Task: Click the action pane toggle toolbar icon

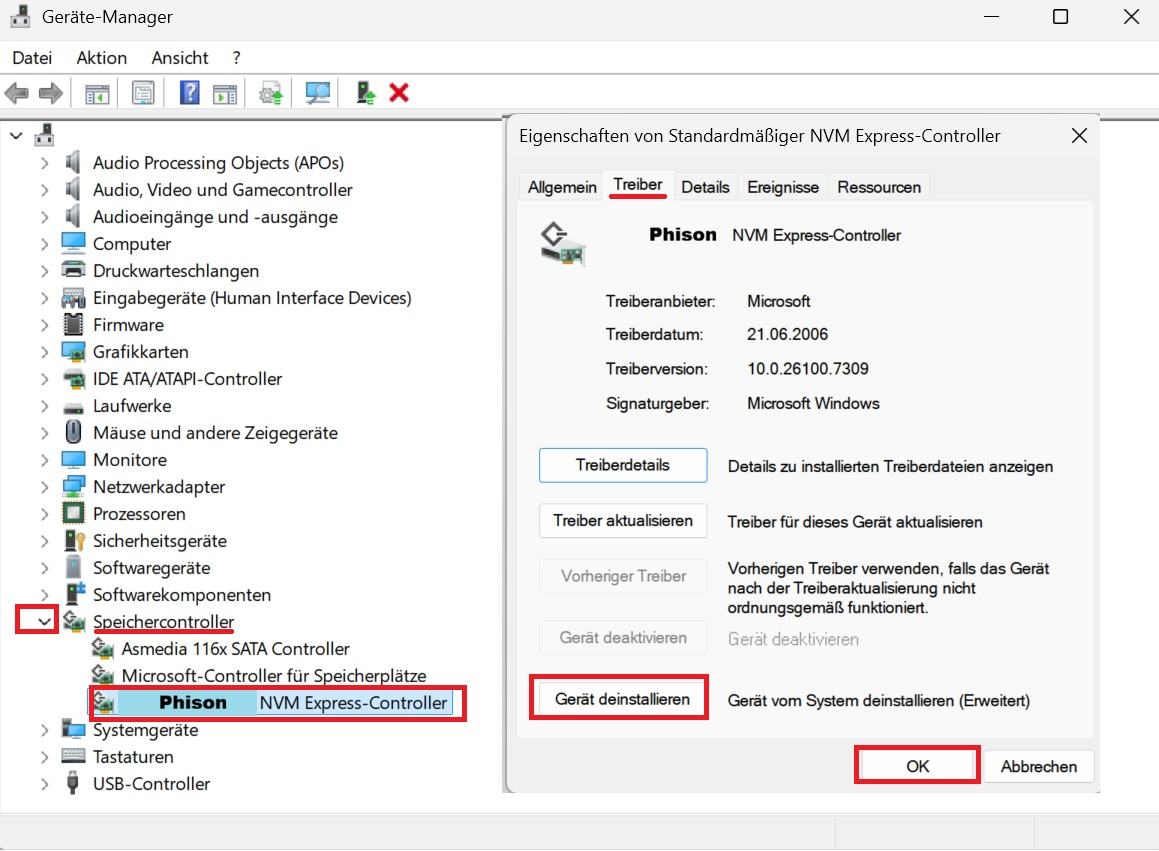Action: pyautogui.click(x=225, y=94)
